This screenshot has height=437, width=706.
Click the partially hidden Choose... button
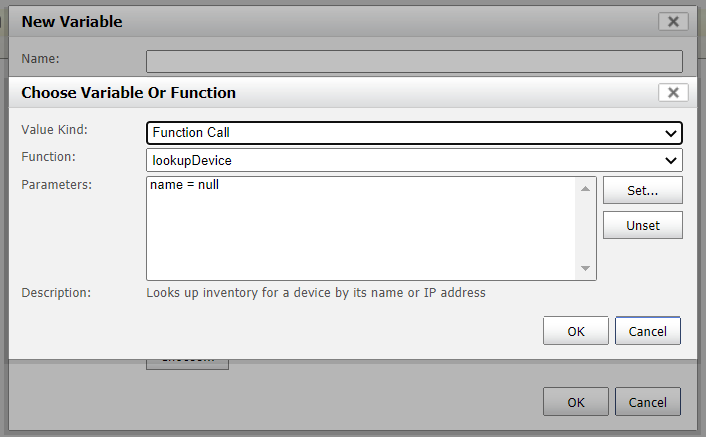tap(187, 364)
